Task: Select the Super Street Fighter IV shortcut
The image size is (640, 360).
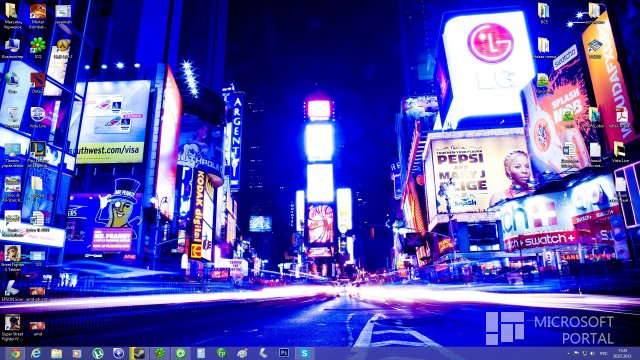Action: coord(12,328)
